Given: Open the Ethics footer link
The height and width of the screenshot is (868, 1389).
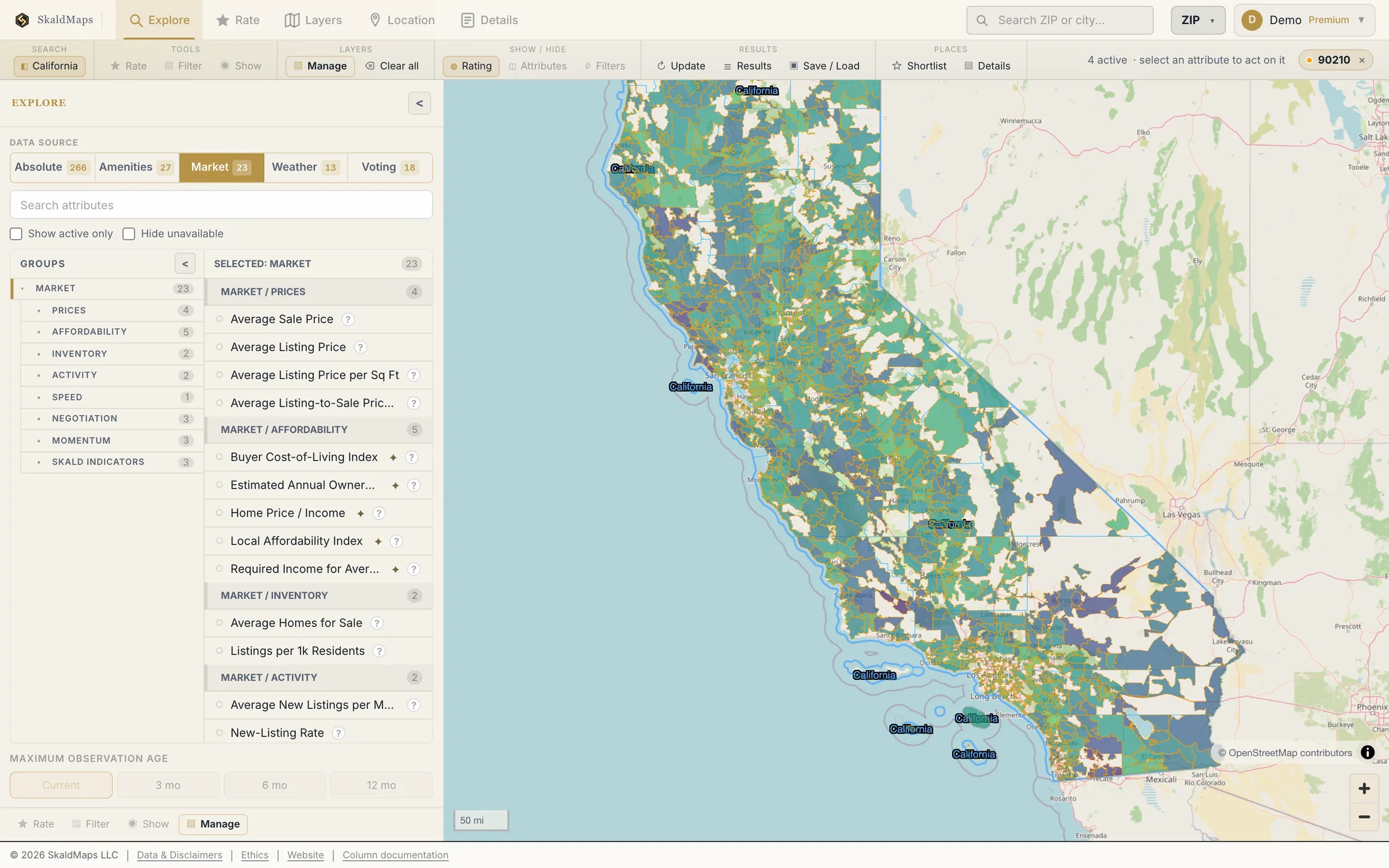Looking at the screenshot, I should click(x=254, y=855).
